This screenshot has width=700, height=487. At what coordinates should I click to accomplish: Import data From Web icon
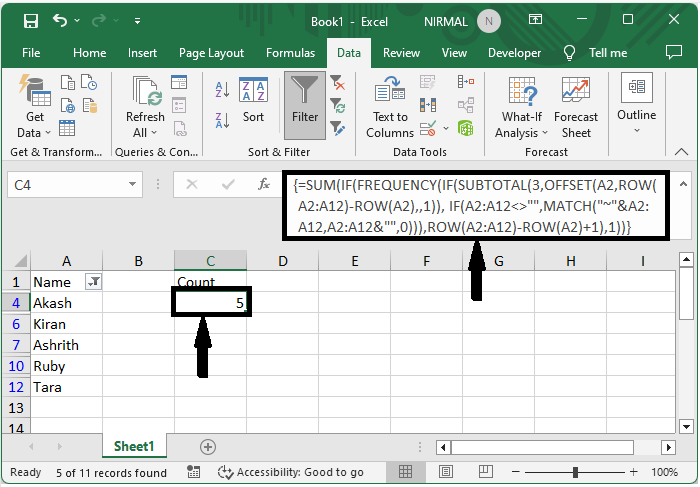[x=67, y=106]
